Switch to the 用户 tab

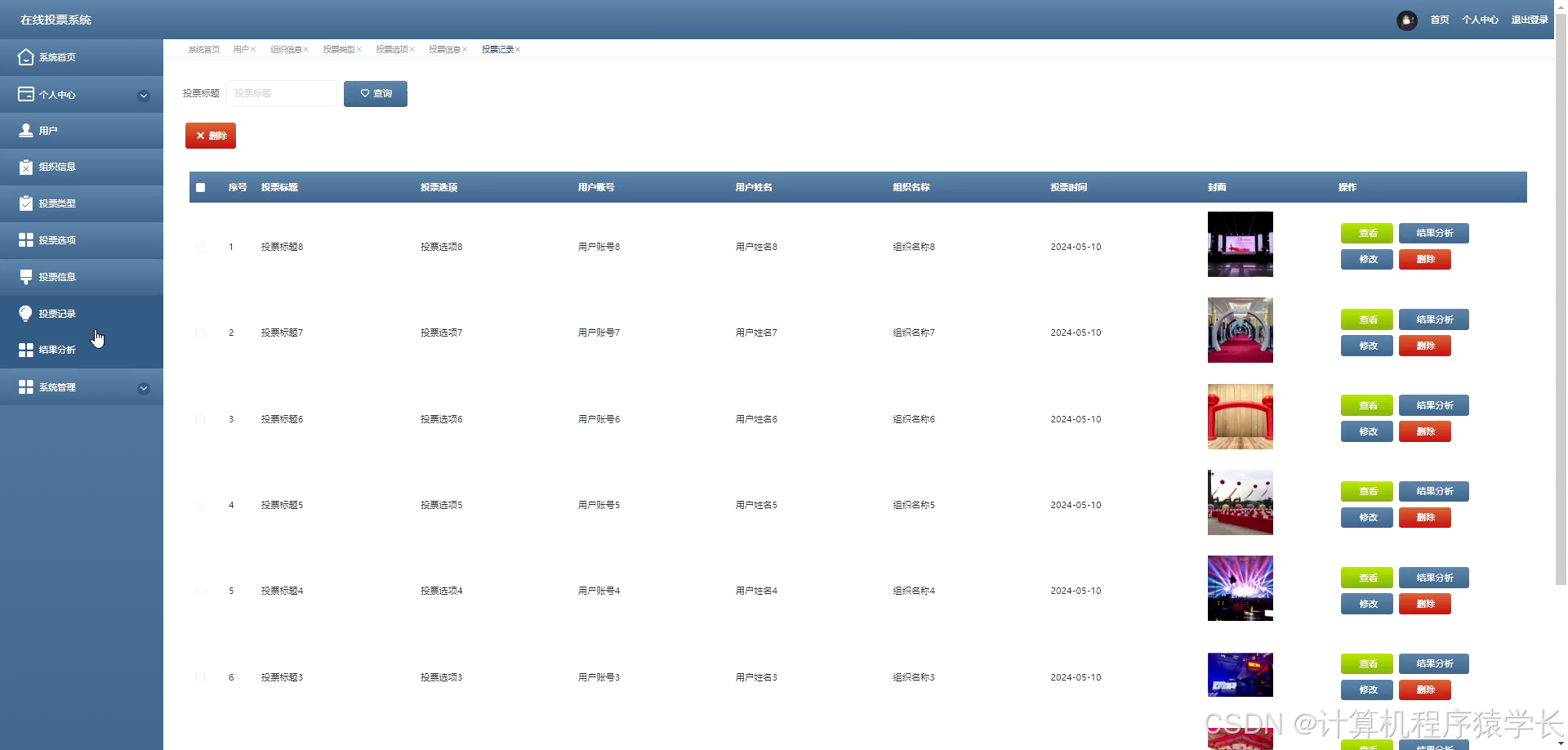241,50
